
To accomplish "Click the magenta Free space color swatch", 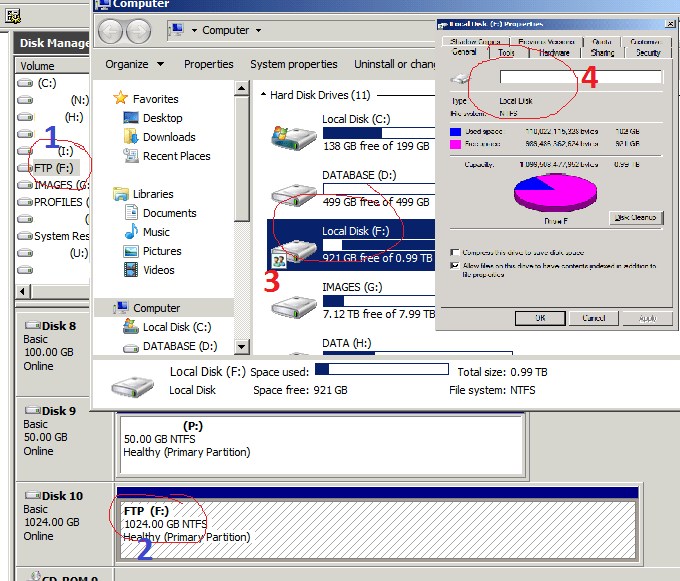I will coord(455,144).
